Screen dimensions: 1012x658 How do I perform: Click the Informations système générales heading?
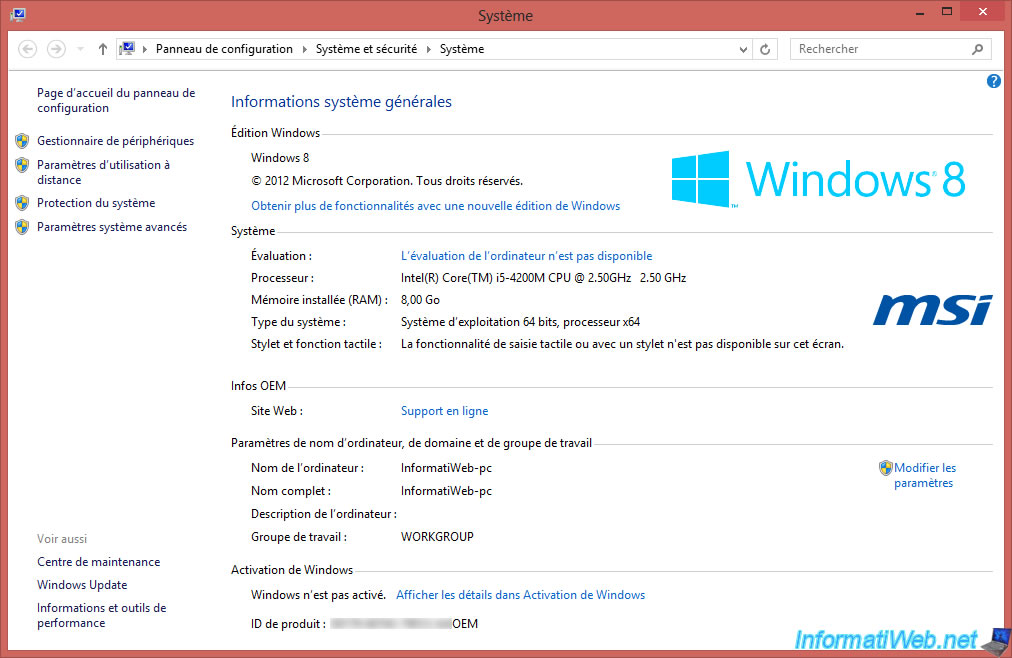click(341, 102)
